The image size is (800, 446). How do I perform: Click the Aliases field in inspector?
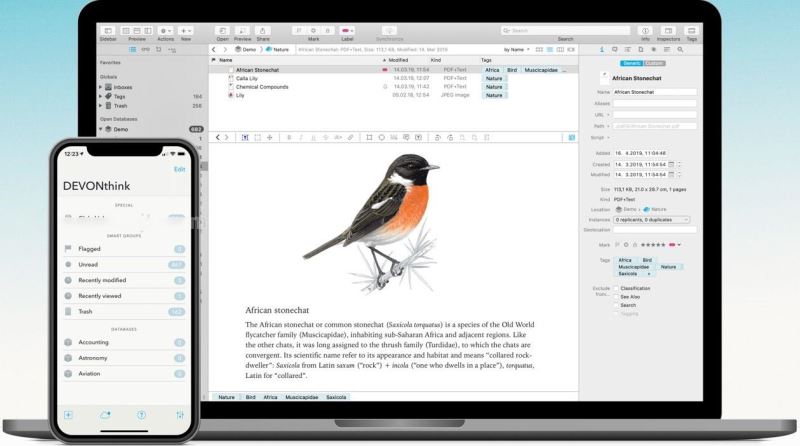click(655, 104)
